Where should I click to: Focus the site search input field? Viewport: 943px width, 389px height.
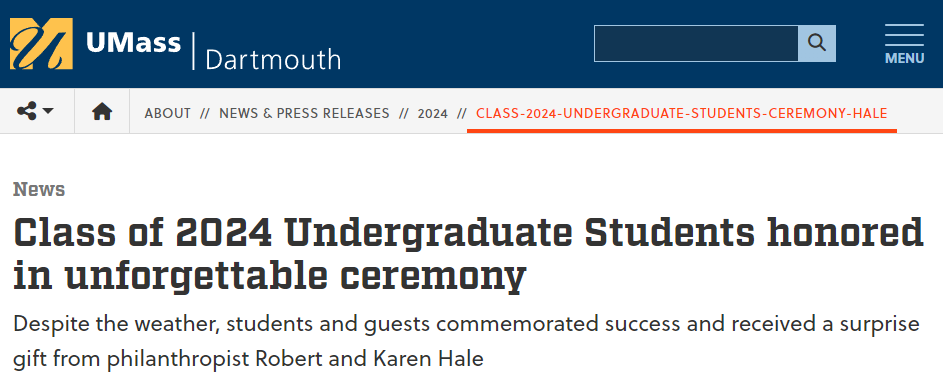pyautogui.click(x=696, y=43)
